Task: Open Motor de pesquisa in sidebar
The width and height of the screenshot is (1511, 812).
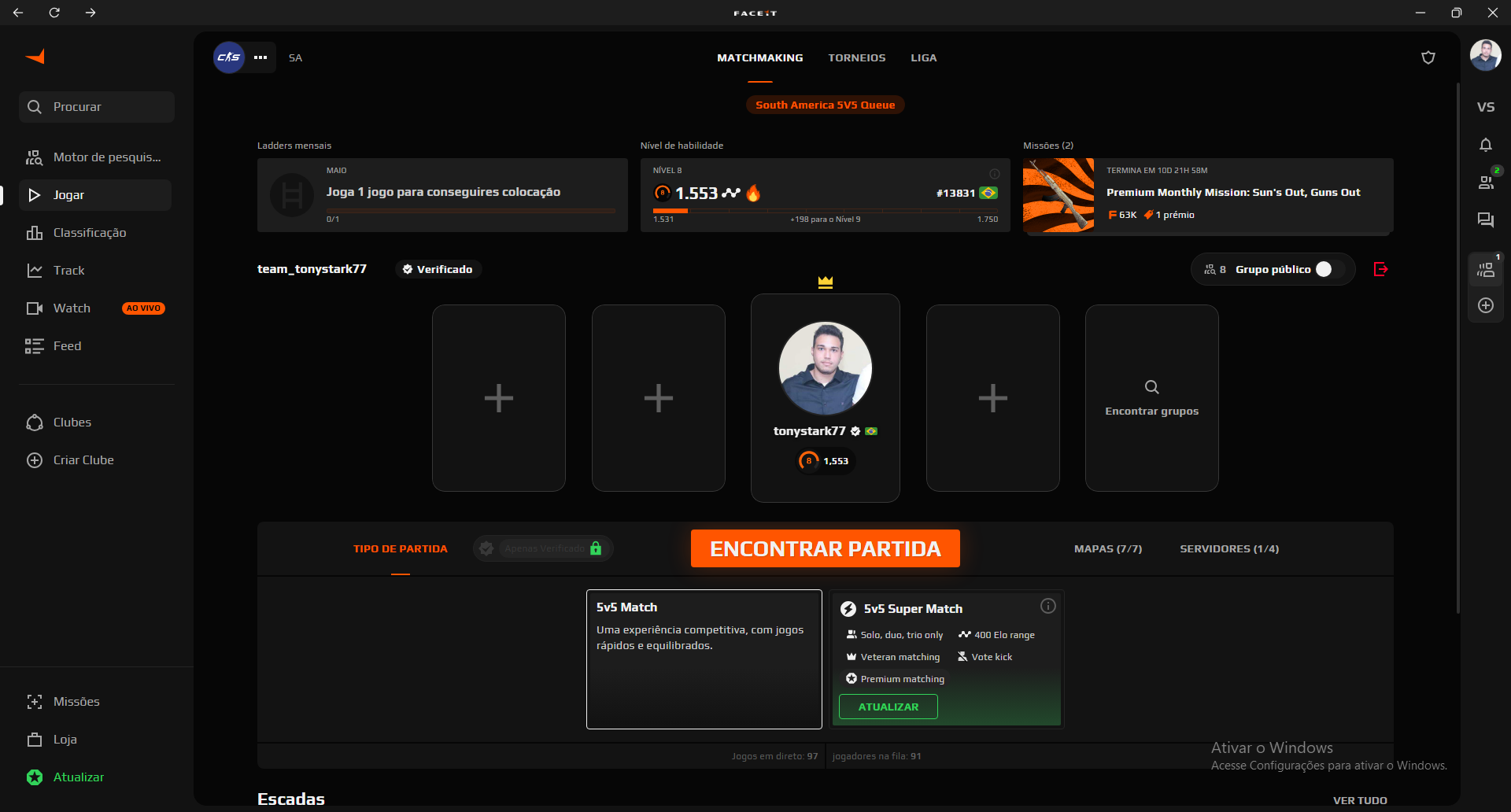Action: click(95, 157)
